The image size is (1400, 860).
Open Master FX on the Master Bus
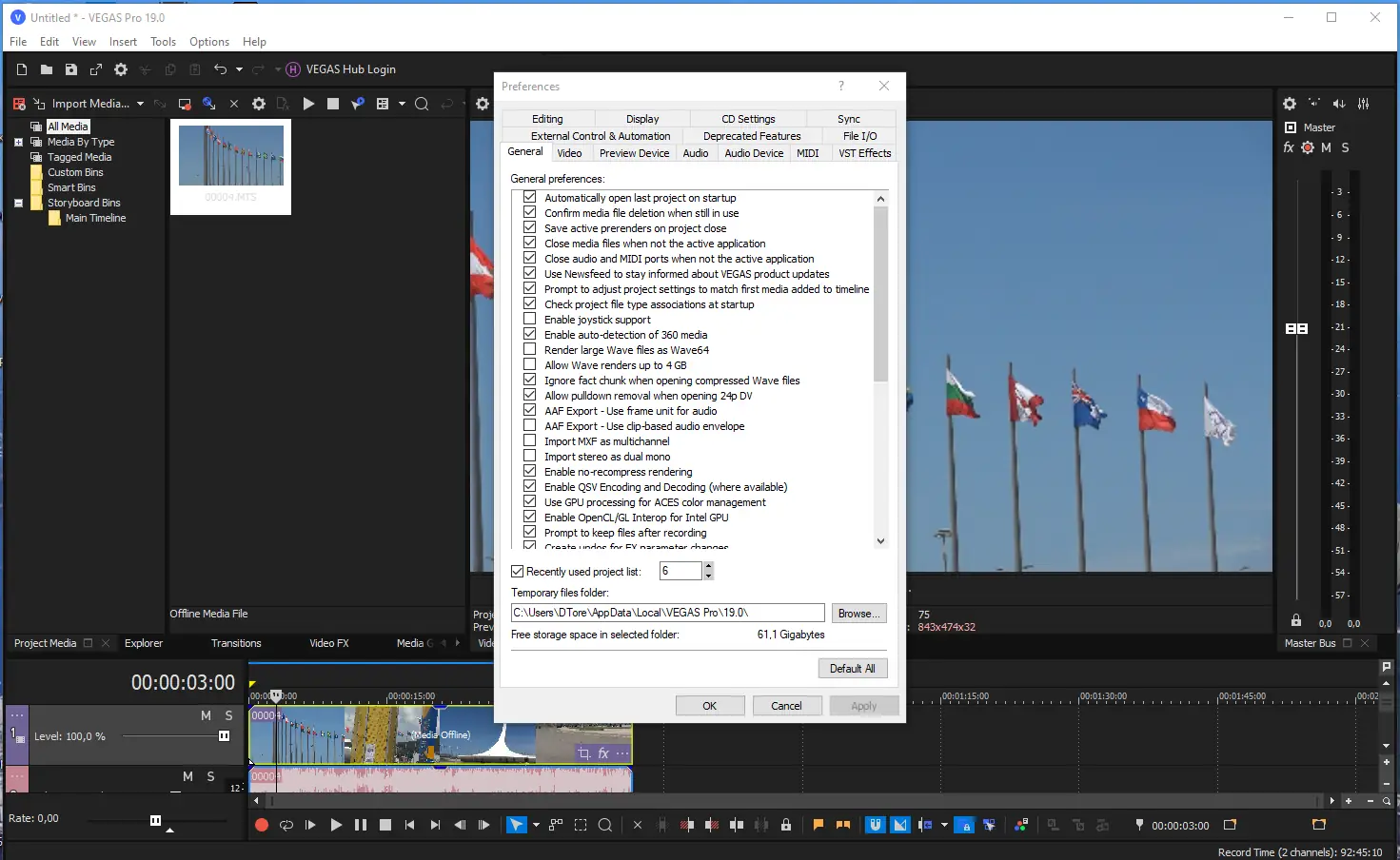pyautogui.click(x=1289, y=147)
